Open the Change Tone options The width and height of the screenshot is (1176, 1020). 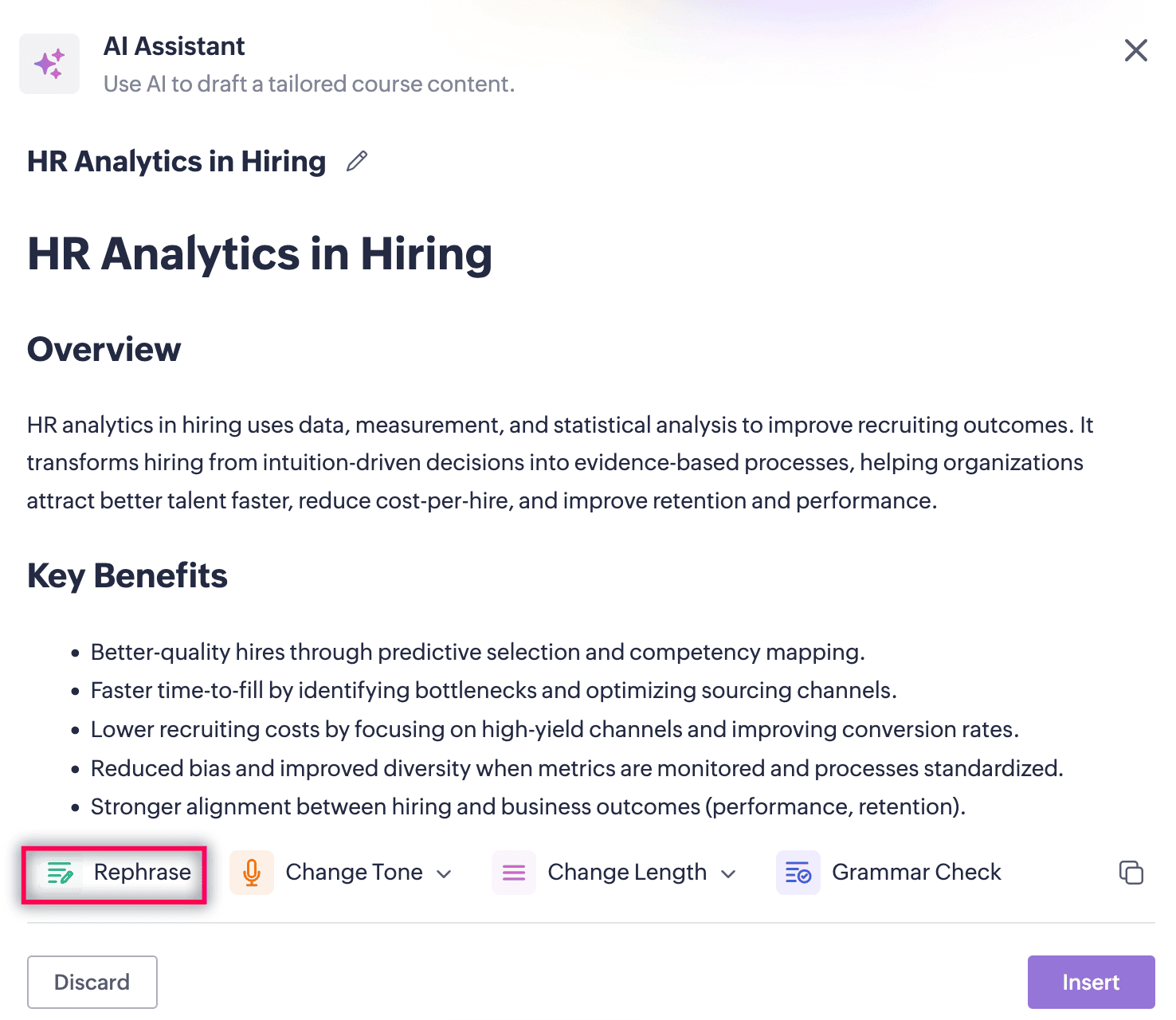pyautogui.click(x=354, y=873)
